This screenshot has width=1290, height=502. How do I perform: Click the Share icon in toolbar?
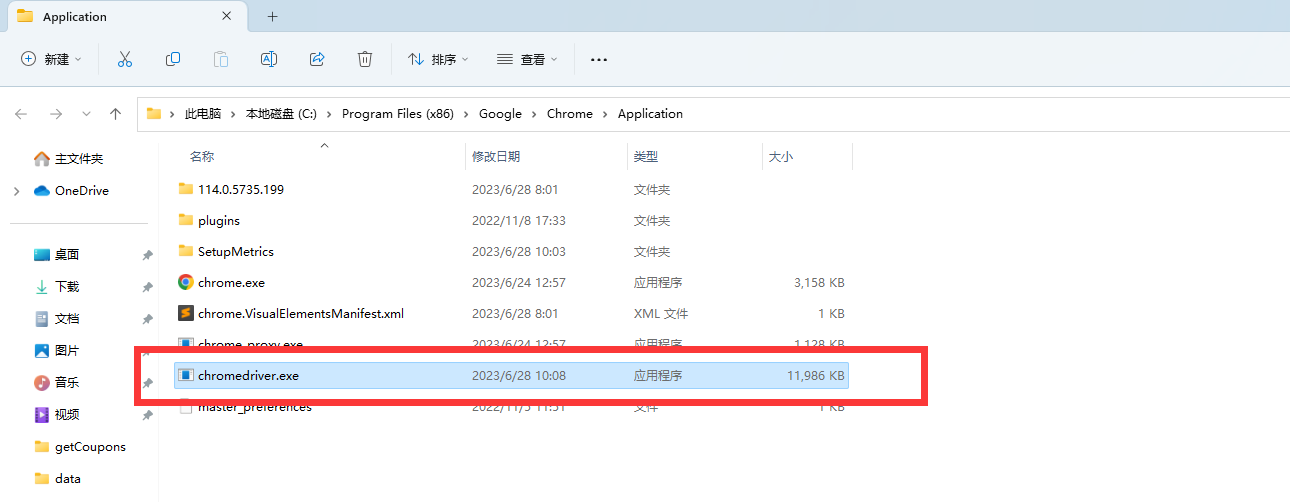click(317, 60)
